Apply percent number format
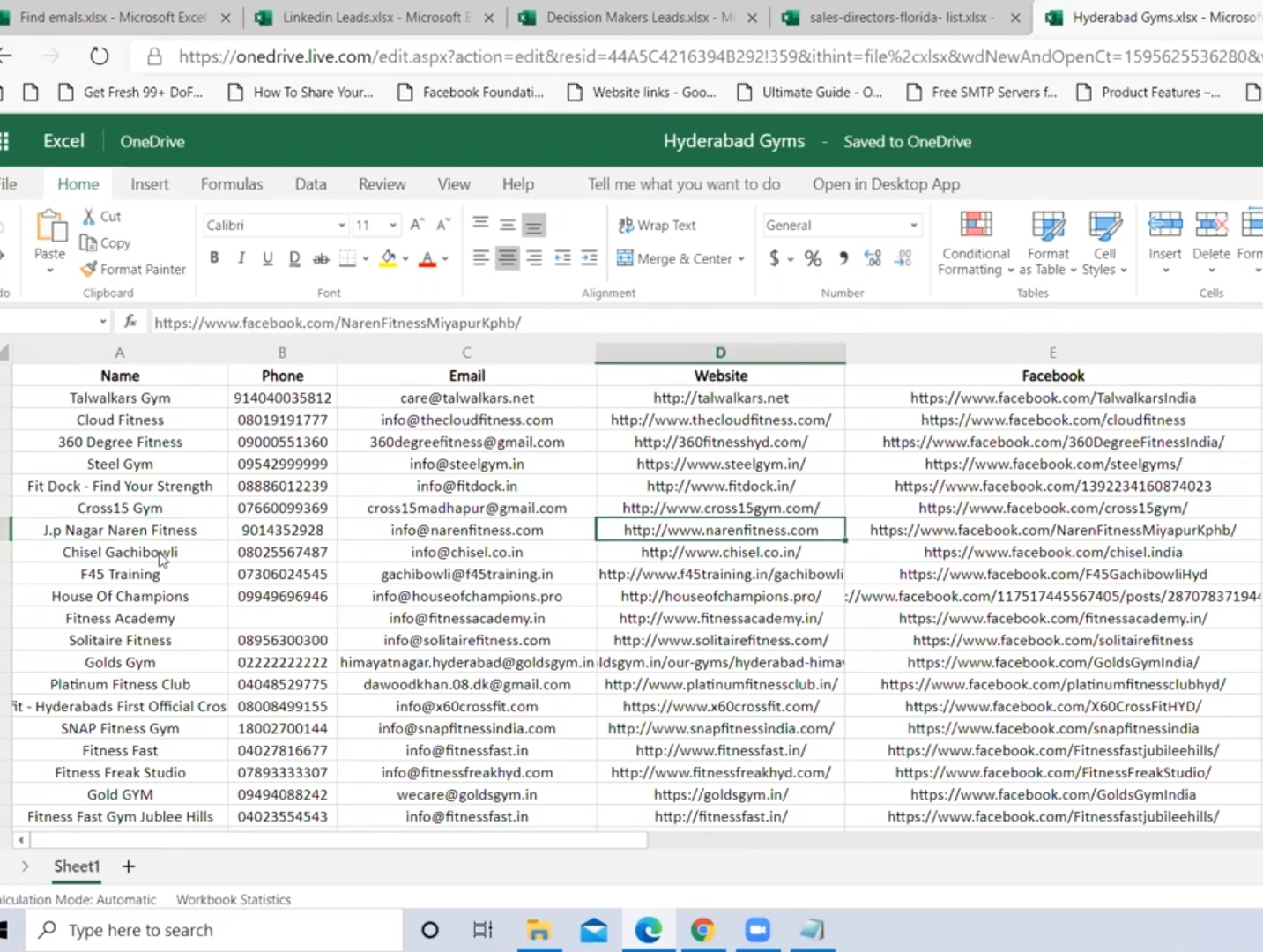 (x=813, y=258)
